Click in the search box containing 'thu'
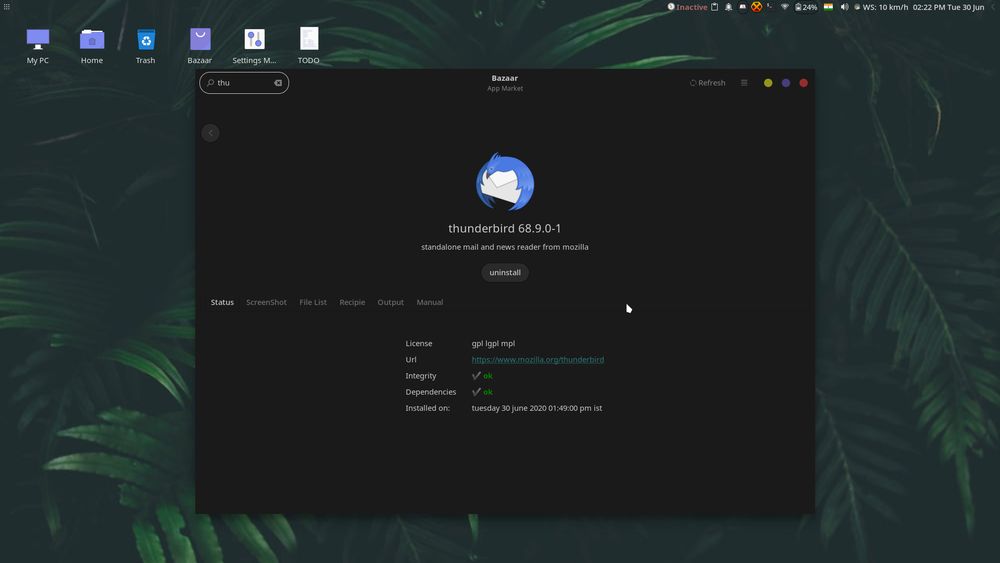1000x563 pixels. point(240,83)
